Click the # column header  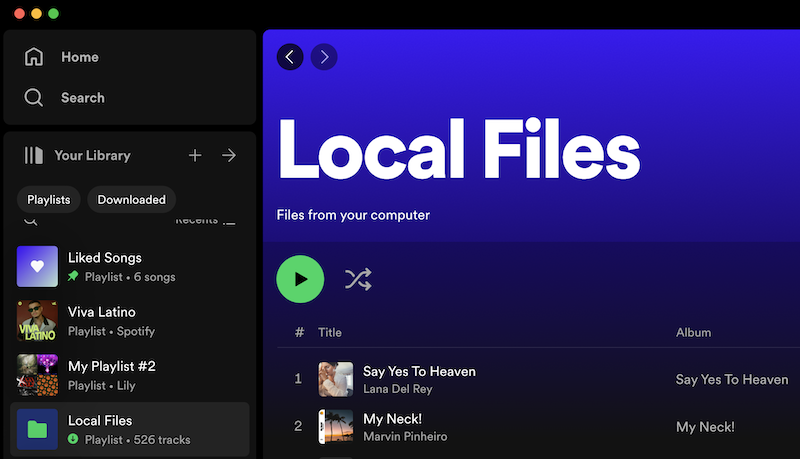pyautogui.click(x=299, y=333)
